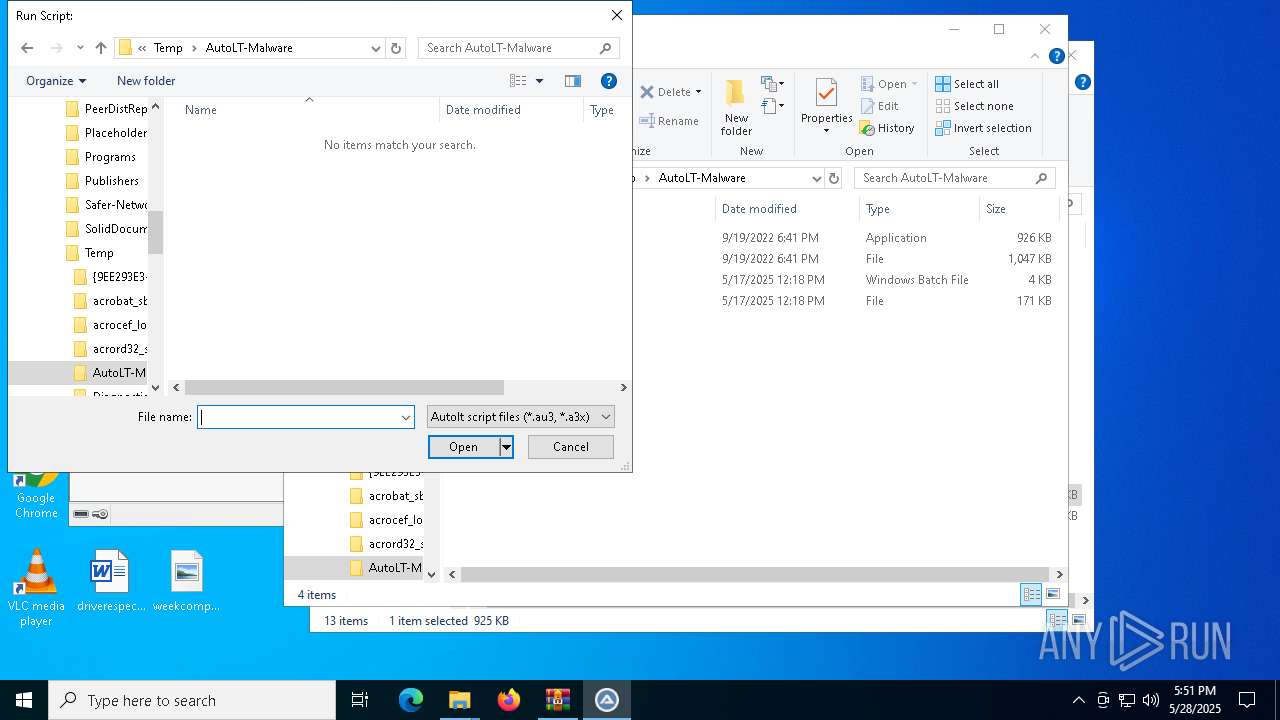Select acrord32_super folder in dialog tree
Viewport: 1280px width, 720px height.
[111, 349]
